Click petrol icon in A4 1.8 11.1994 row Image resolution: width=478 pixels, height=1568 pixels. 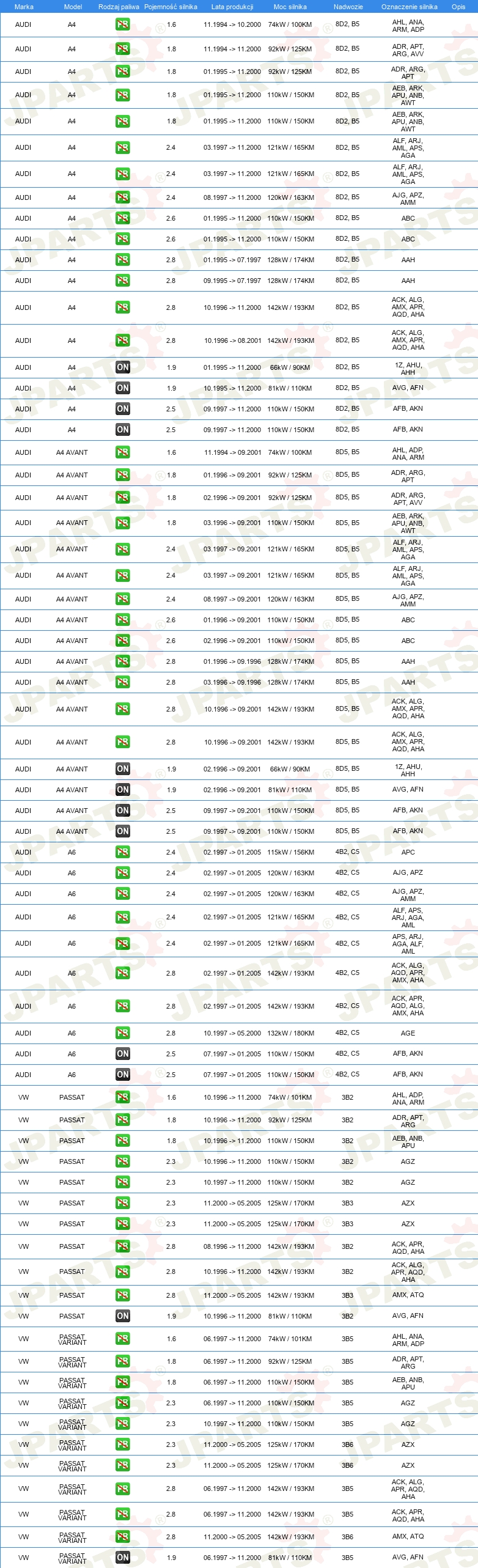point(122,49)
